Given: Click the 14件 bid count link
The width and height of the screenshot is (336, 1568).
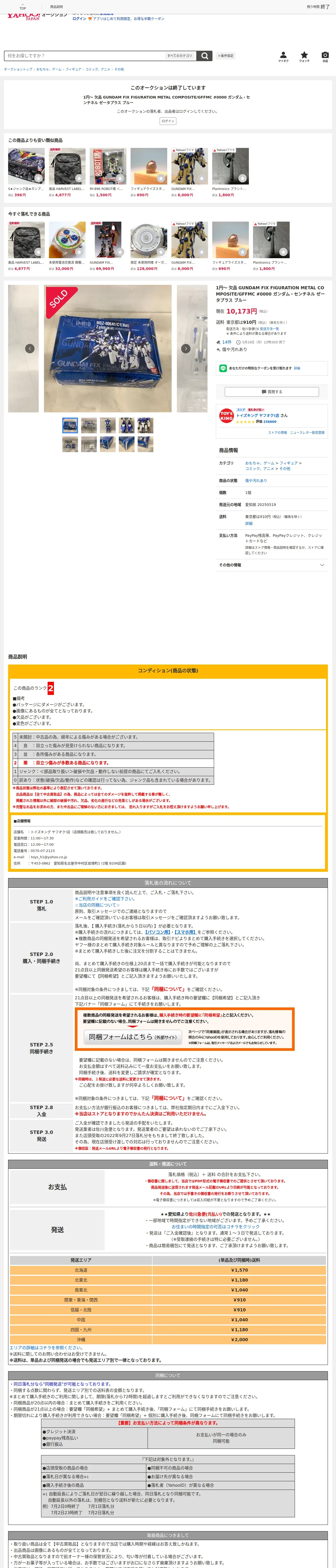Looking at the screenshot, I should [227, 342].
